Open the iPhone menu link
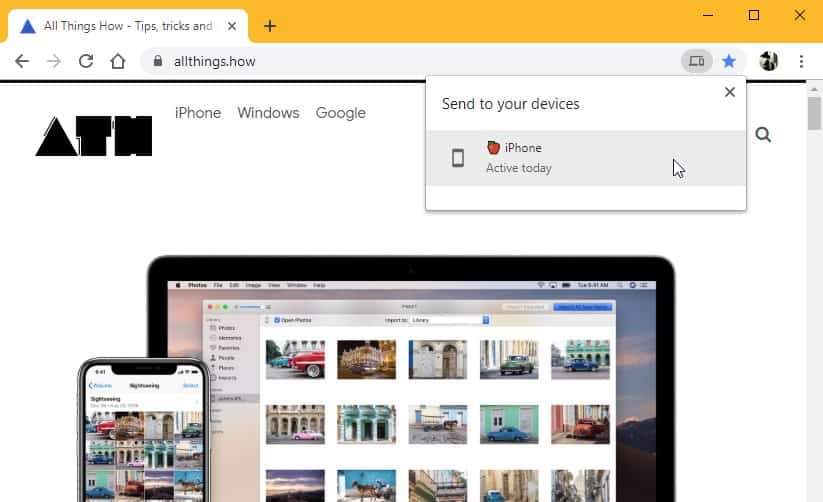The image size is (823, 502). tap(198, 113)
